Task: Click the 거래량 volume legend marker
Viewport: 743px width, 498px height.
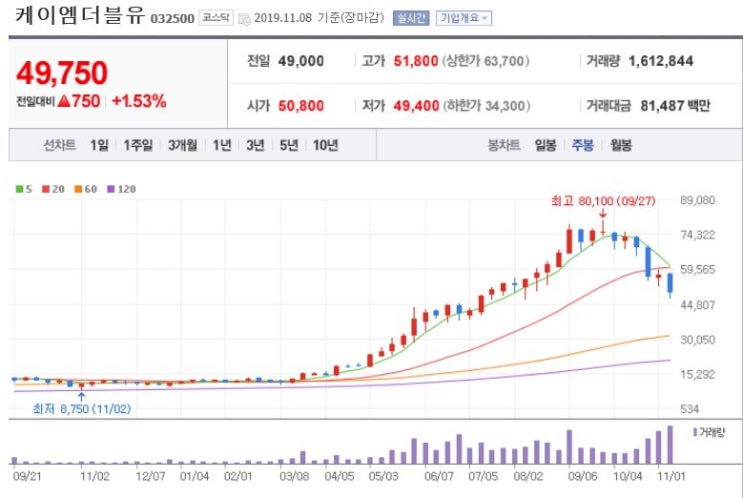Action: [709, 432]
